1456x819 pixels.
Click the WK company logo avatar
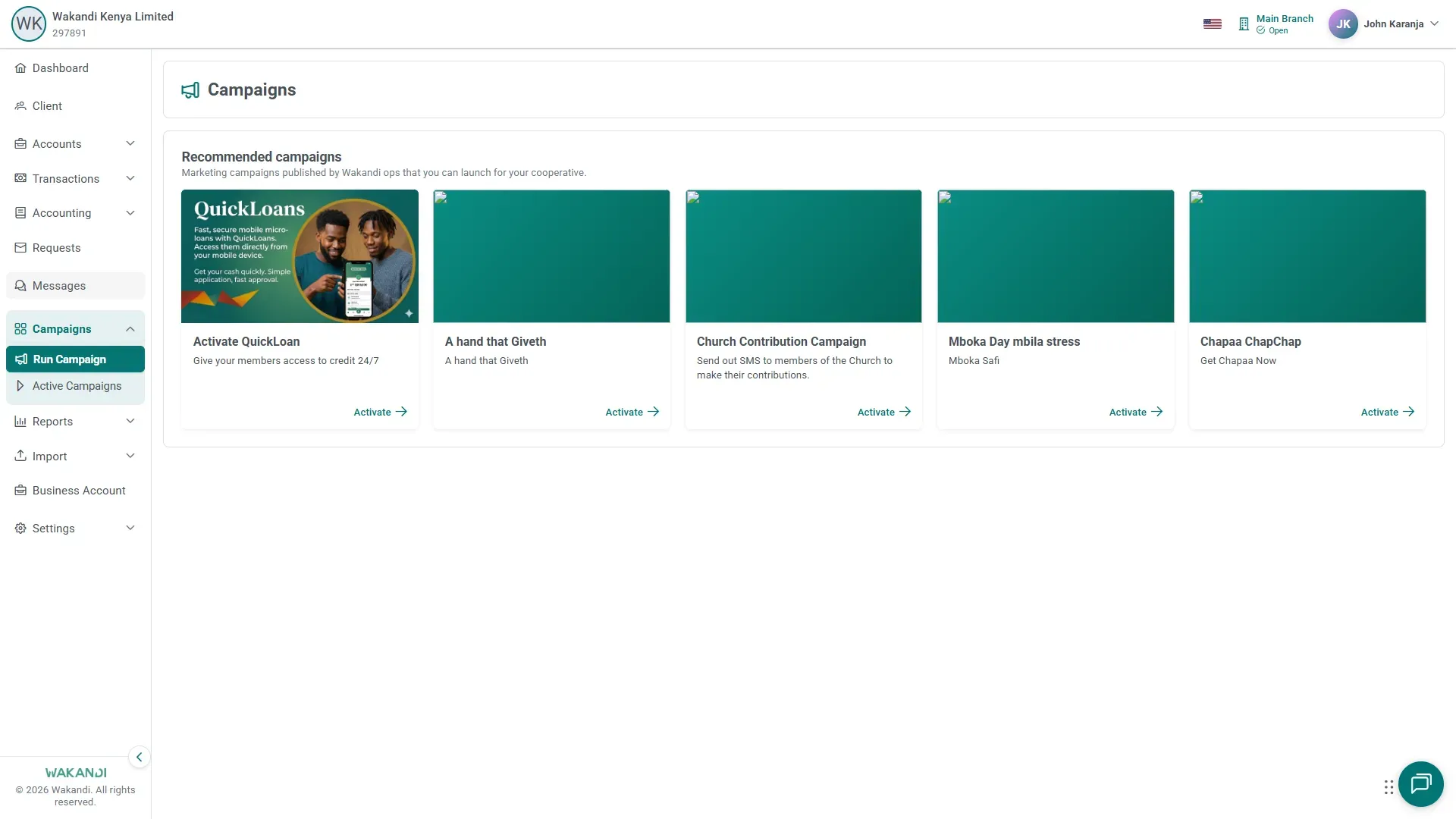click(29, 24)
